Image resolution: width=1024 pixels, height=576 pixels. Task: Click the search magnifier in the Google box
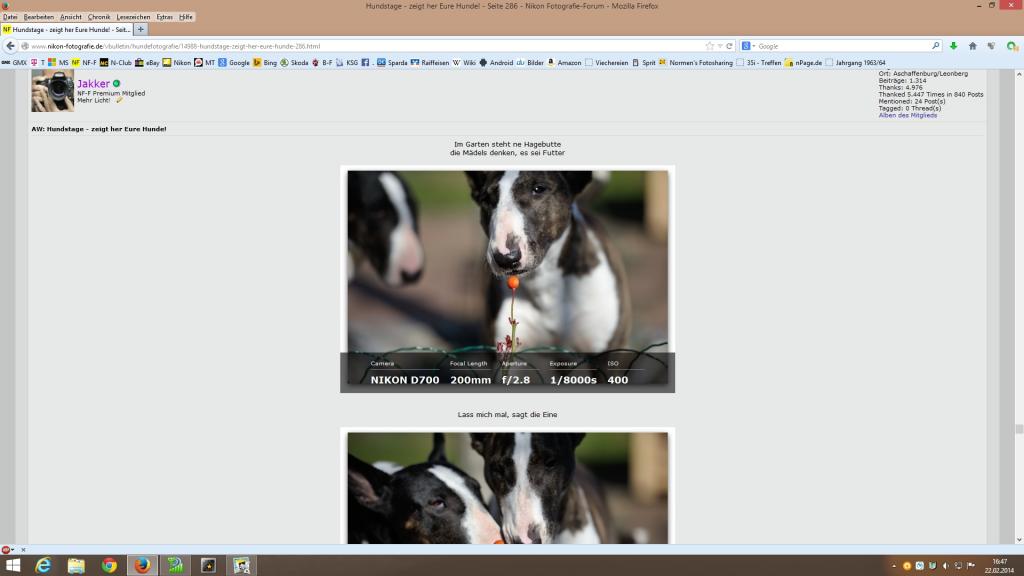point(935,46)
